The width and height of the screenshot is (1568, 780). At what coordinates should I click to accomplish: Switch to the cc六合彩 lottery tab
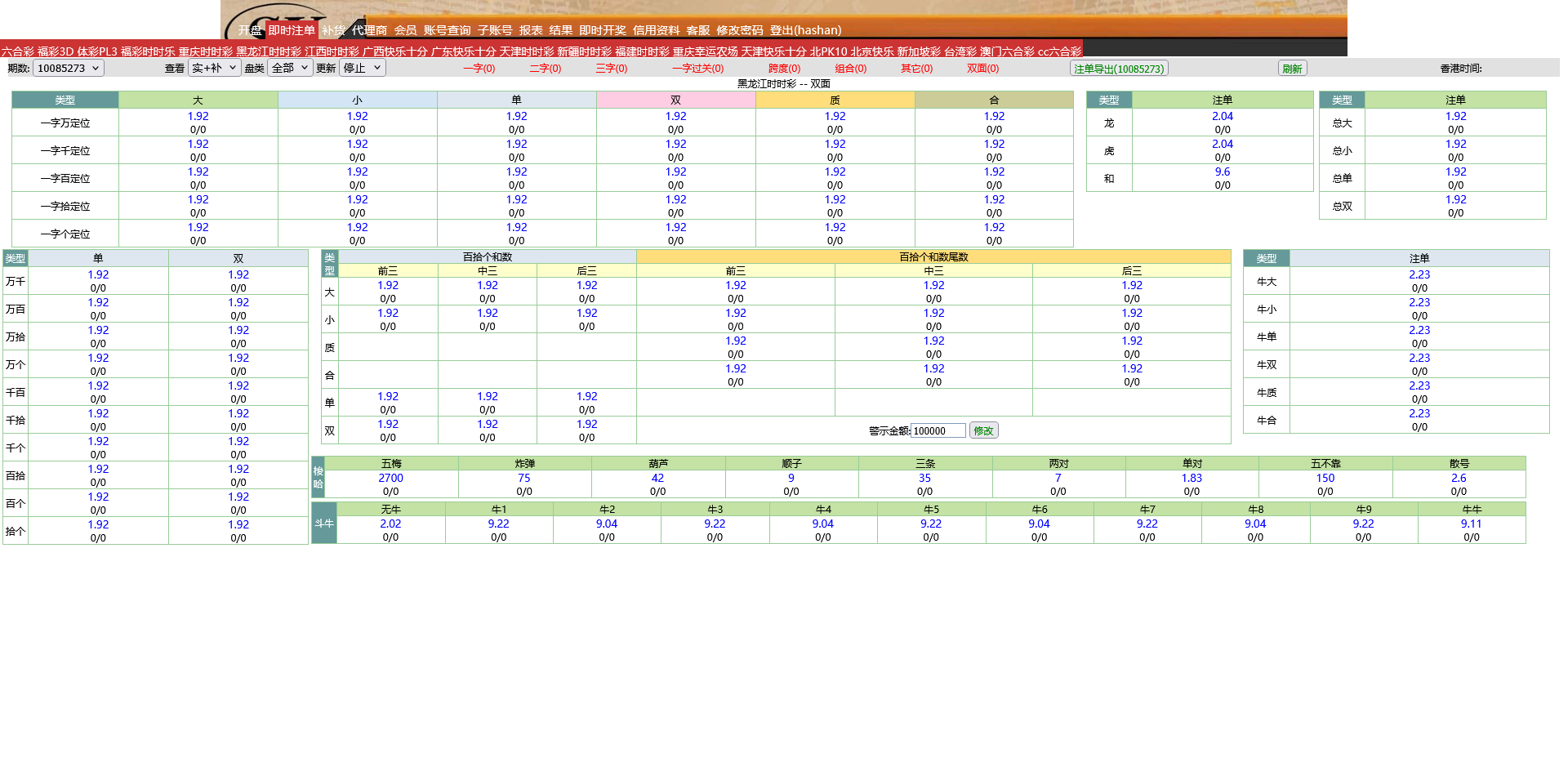(x=1059, y=51)
